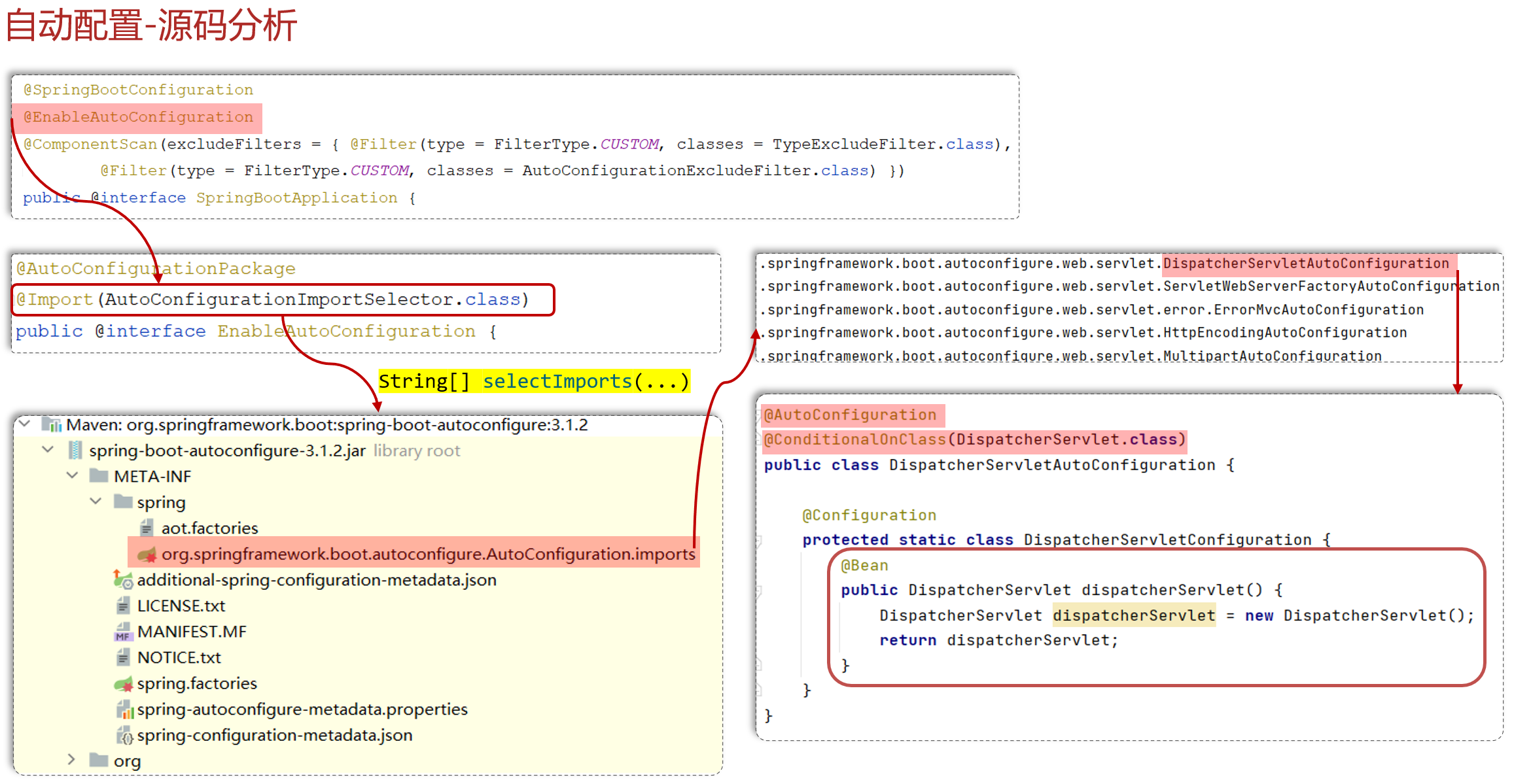Click the AutoConfiguration.imports leaf icon
Image resolution: width=1514 pixels, height=784 pixels.
tap(147, 554)
